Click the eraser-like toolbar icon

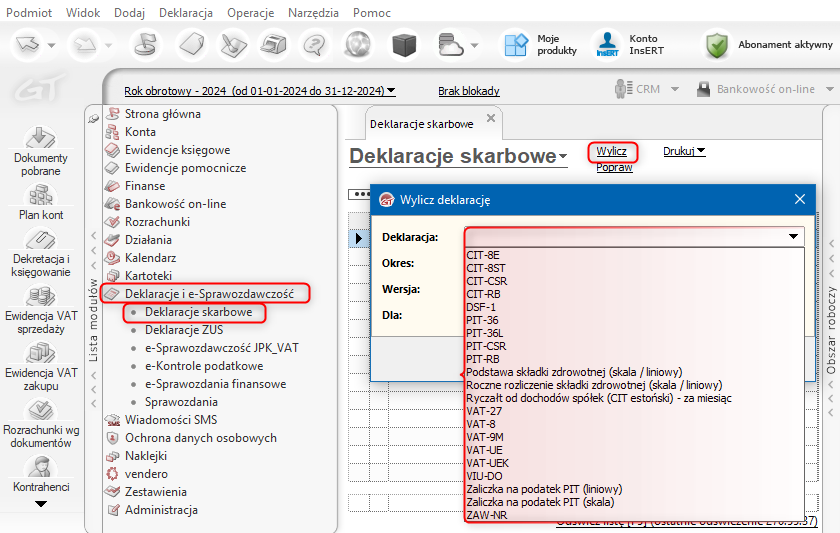tap(192, 44)
